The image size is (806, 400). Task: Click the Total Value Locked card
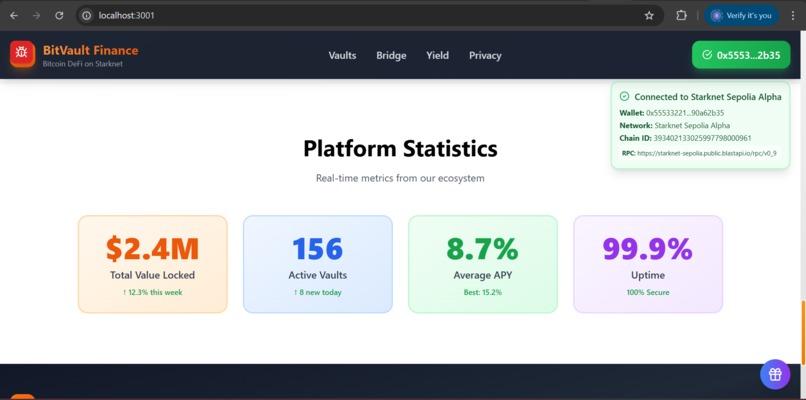point(153,264)
